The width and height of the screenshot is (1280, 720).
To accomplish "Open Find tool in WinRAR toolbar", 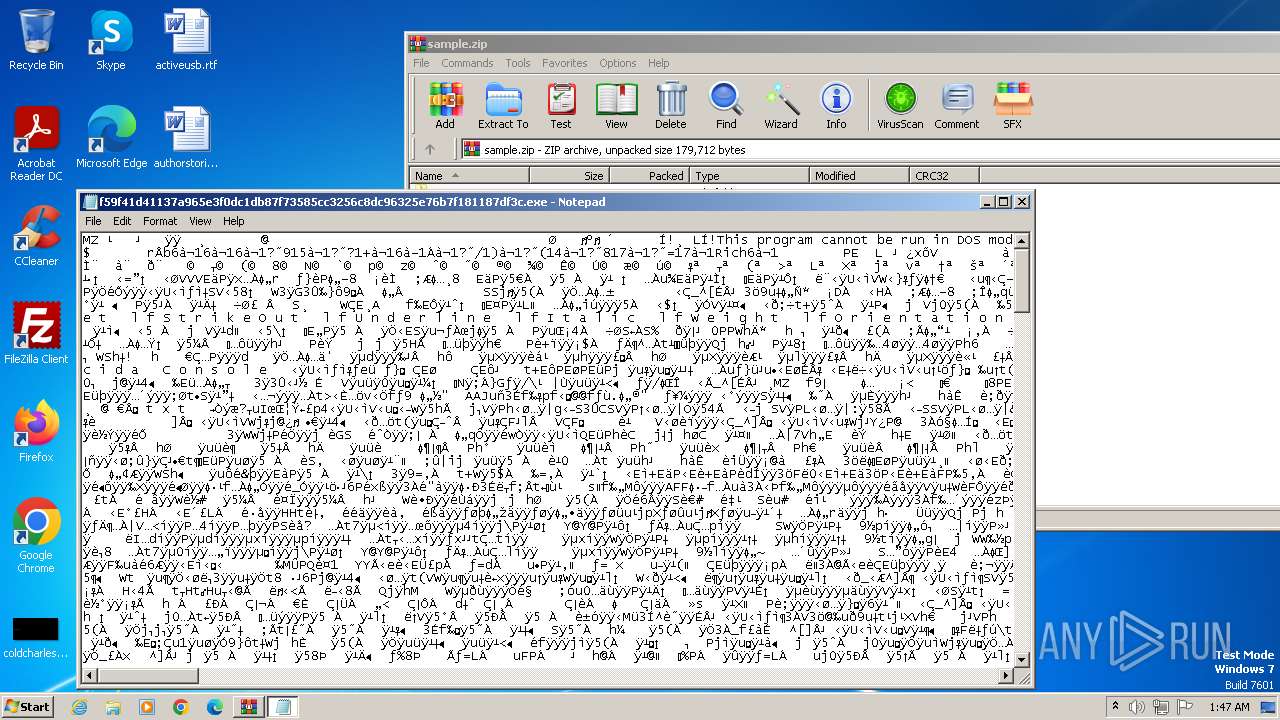I will [726, 106].
